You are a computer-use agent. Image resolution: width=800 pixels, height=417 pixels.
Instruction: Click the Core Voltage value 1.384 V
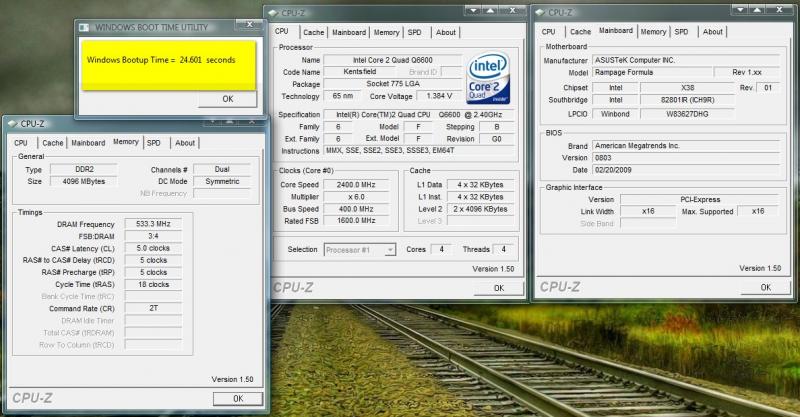pos(439,96)
